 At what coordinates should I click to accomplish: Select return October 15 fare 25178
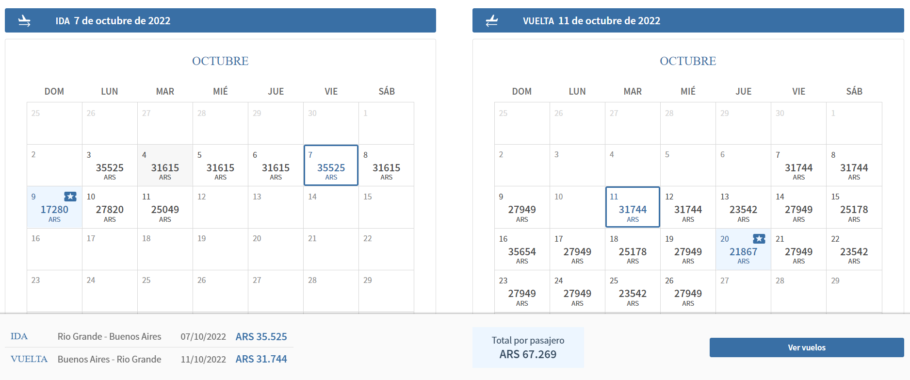(x=854, y=208)
